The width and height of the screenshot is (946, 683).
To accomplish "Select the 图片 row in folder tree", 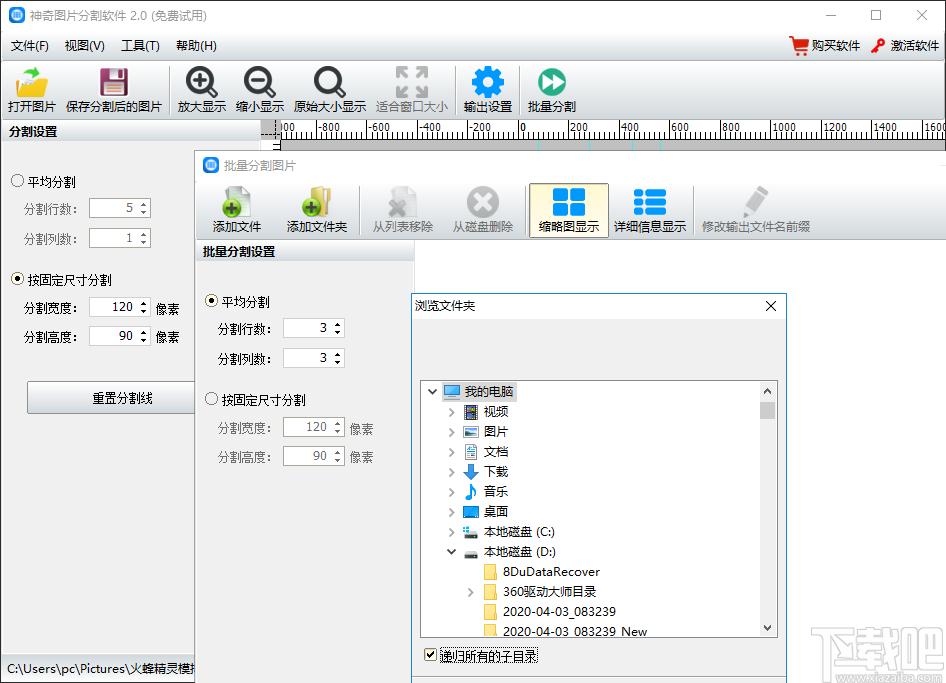I will pyautogui.click(x=486, y=431).
